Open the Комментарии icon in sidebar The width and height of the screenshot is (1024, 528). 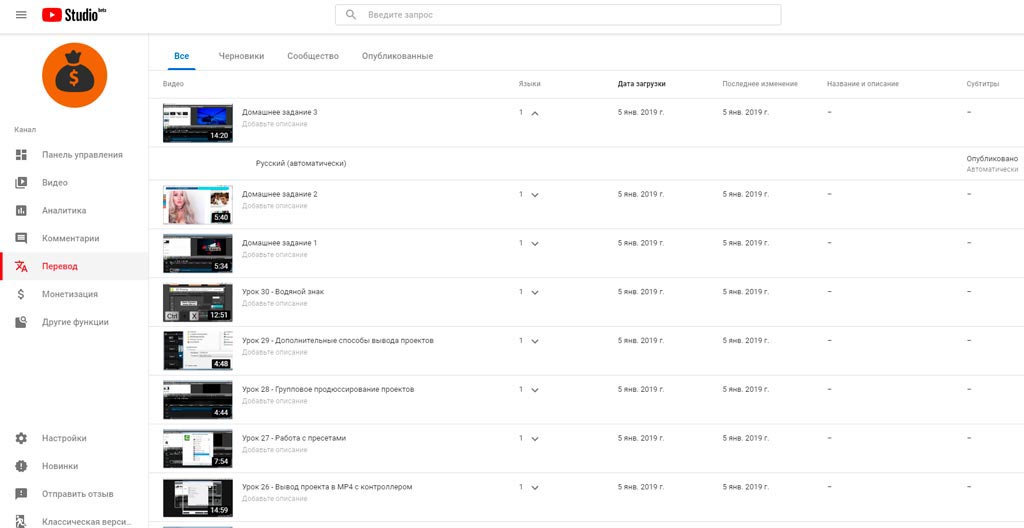(21, 239)
